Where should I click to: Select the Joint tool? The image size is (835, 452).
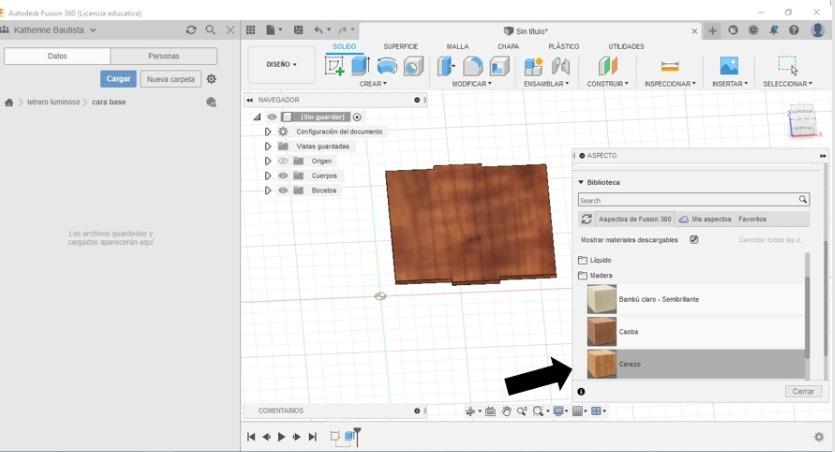coord(560,67)
